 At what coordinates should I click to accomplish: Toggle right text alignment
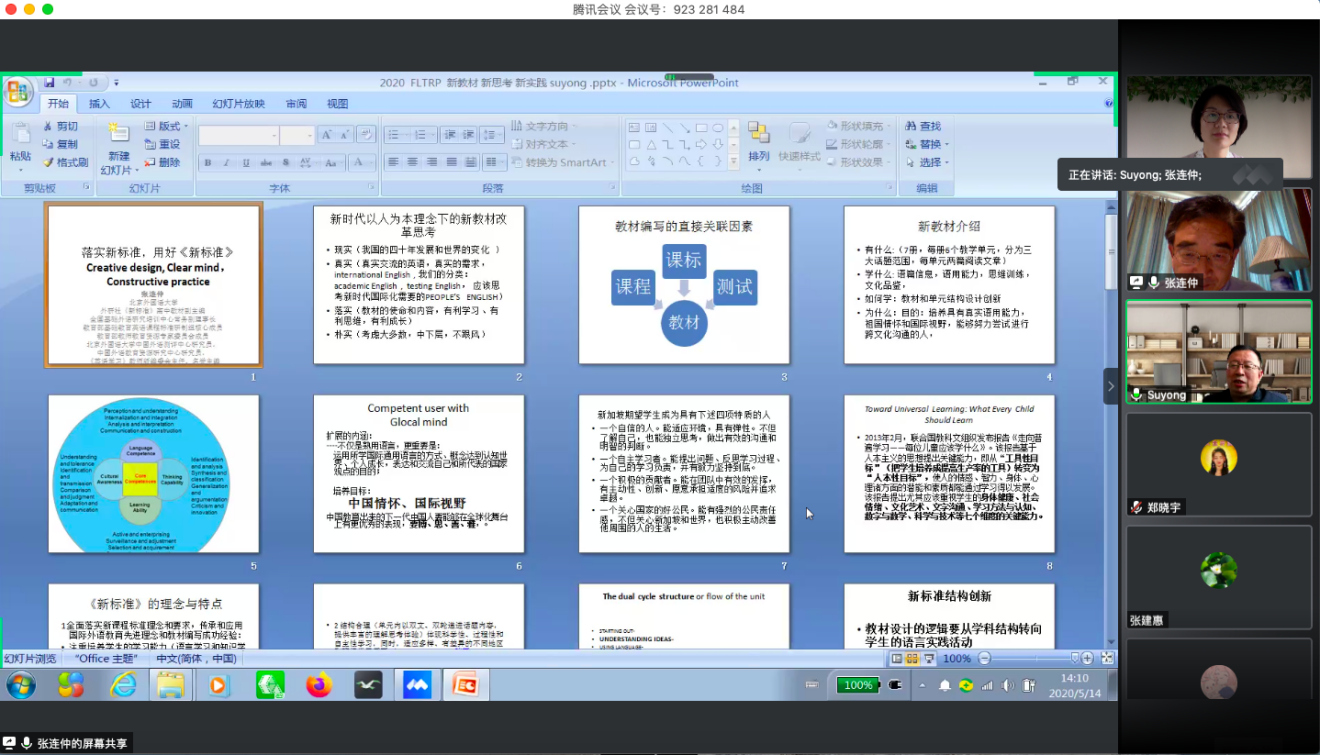pos(431,162)
